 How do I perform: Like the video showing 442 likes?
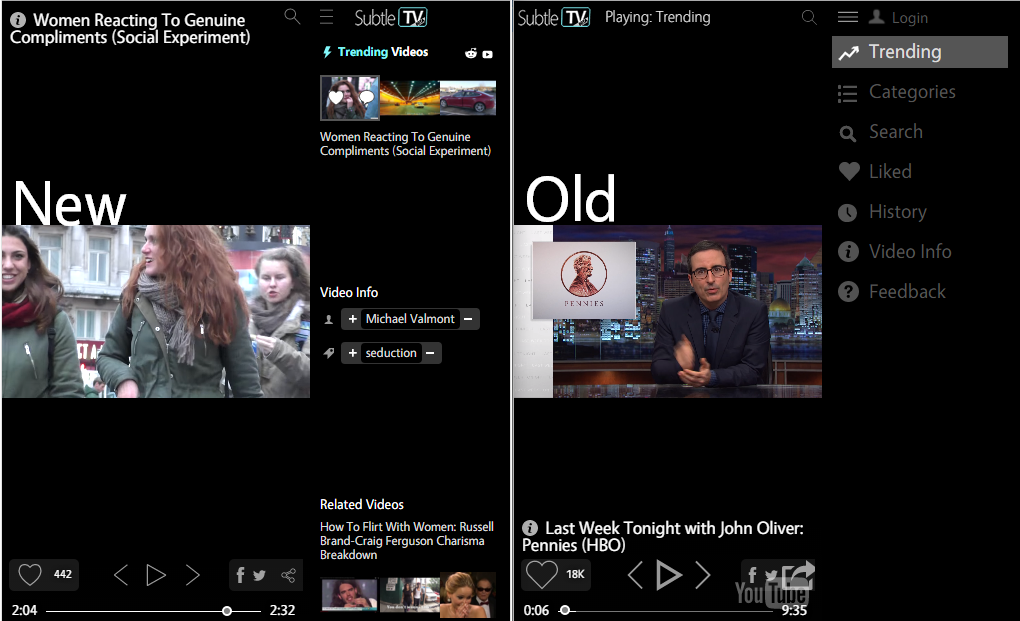(30, 575)
